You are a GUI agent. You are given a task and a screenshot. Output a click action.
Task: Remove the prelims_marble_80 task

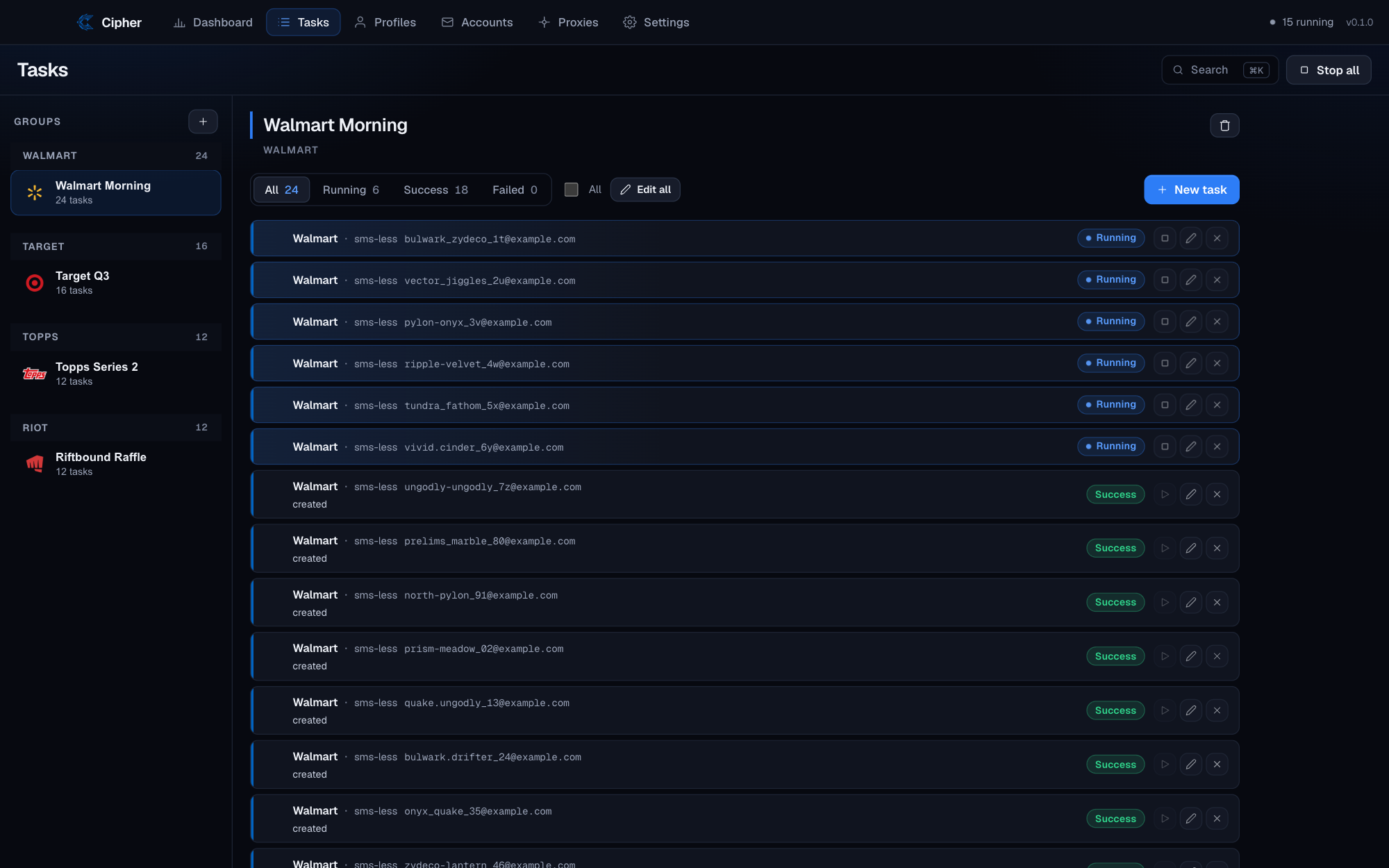coord(1217,548)
